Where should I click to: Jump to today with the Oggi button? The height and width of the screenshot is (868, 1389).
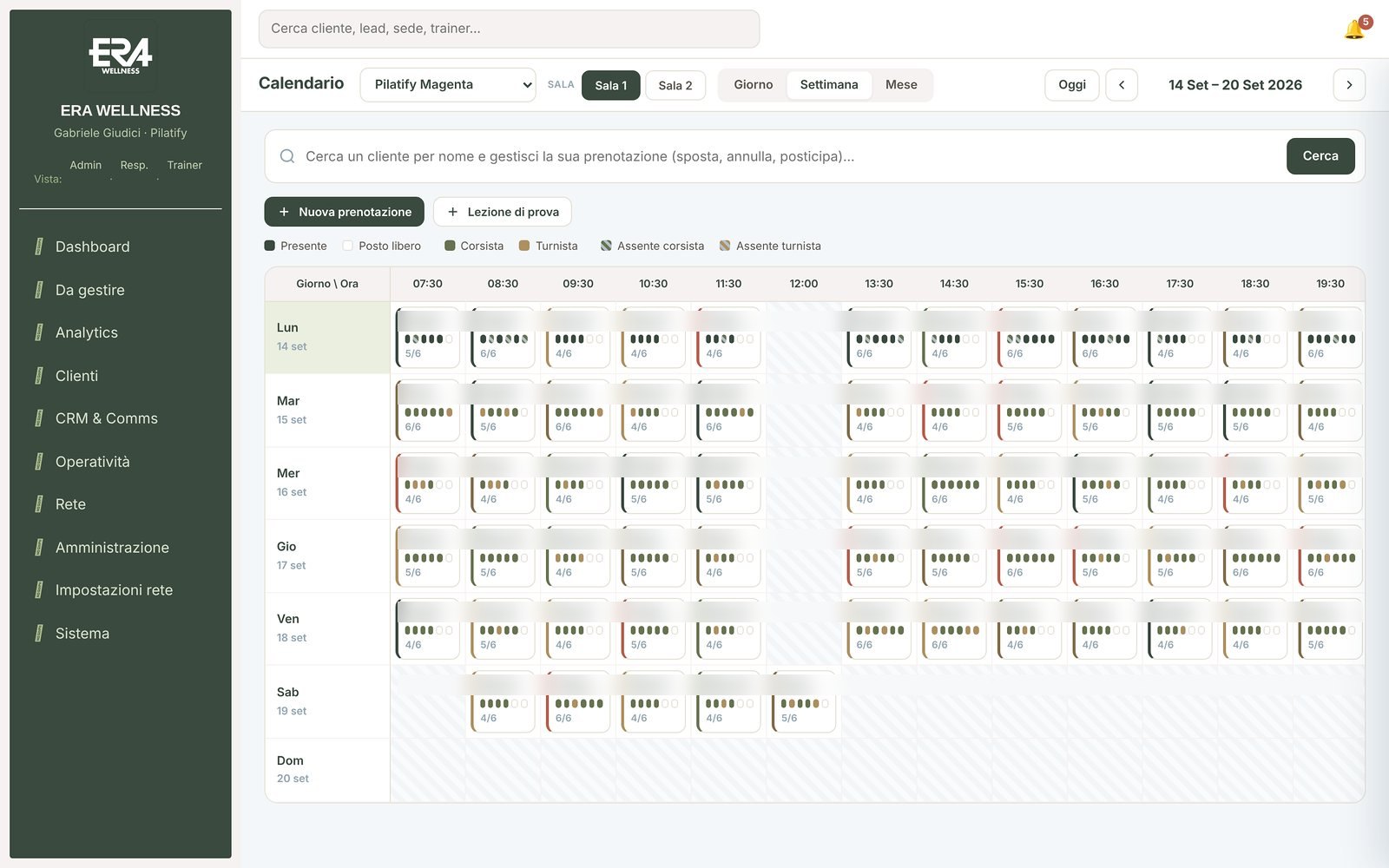click(x=1072, y=85)
